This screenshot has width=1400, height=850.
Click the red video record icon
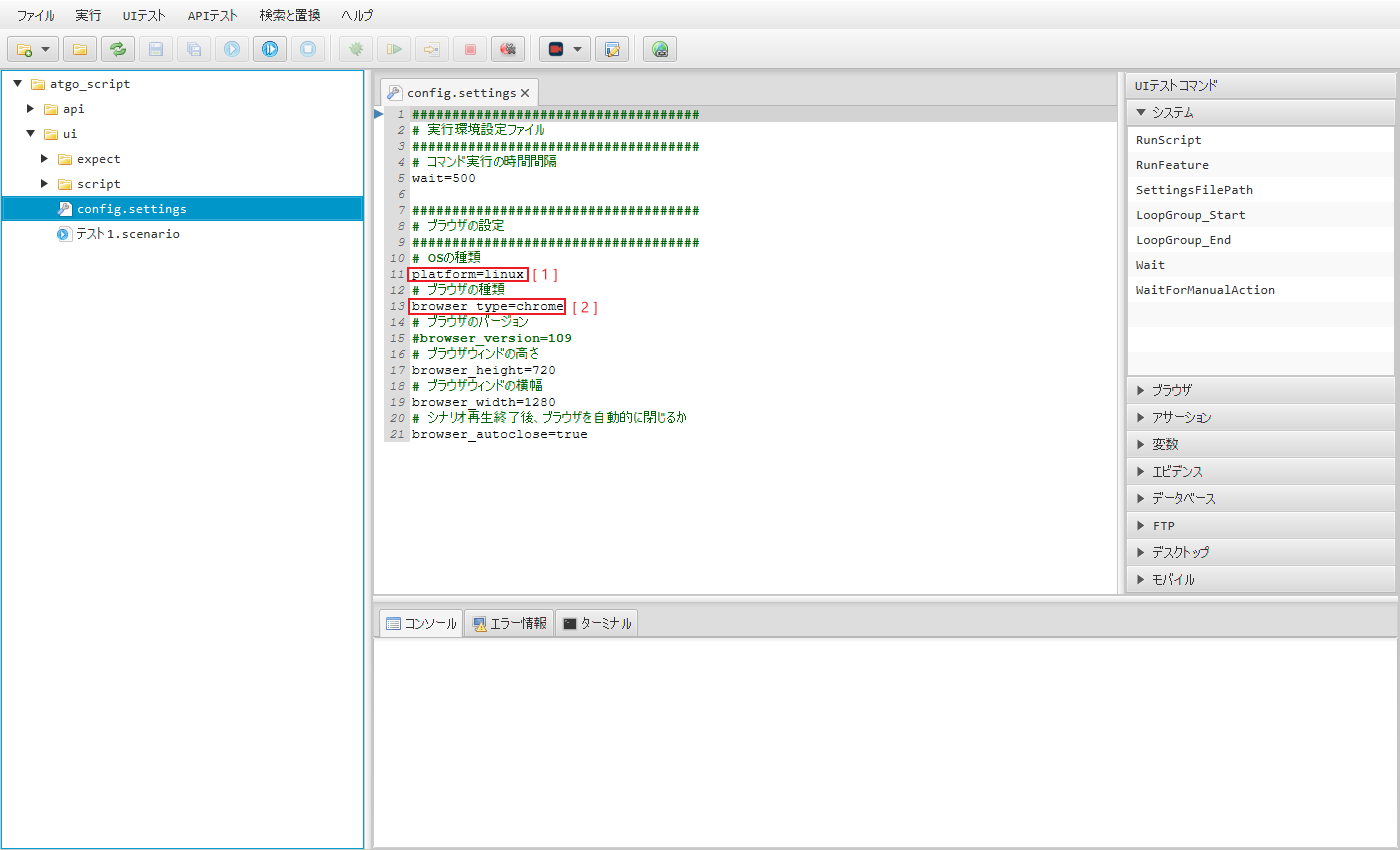tap(556, 49)
